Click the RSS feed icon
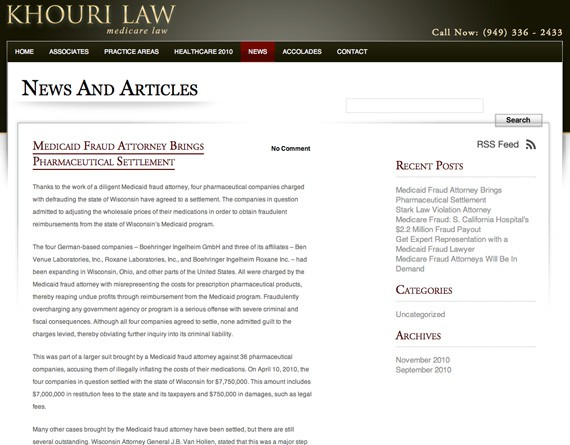This screenshot has height=445, width=570. 531,144
